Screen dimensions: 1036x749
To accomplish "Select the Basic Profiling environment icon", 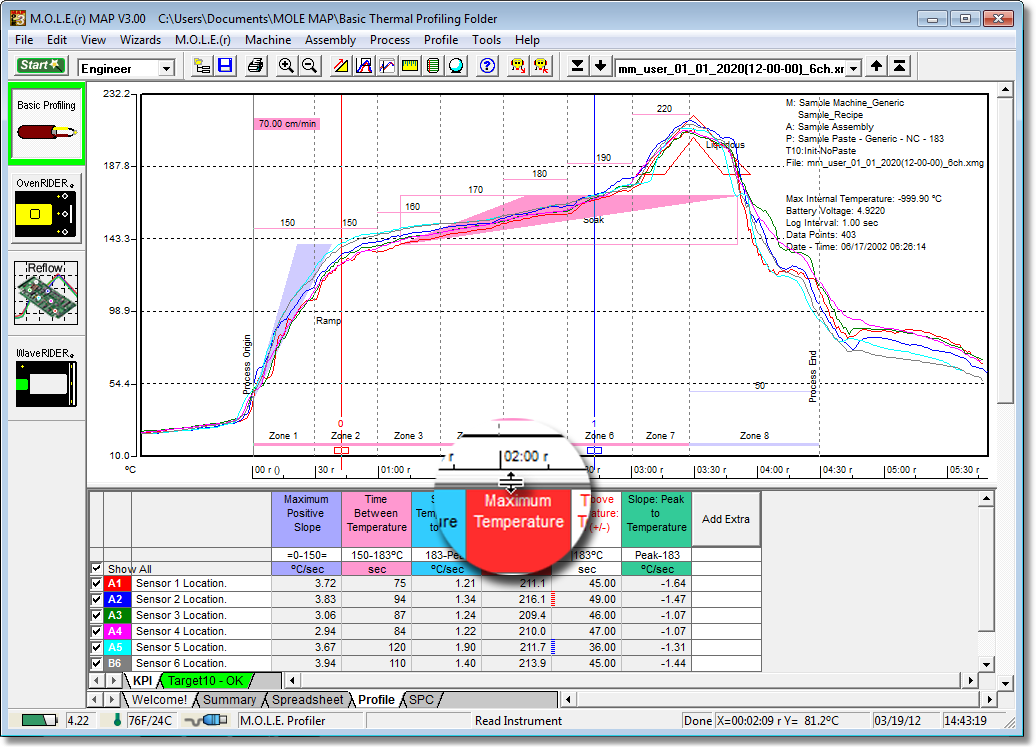I will tap(46, 124).
